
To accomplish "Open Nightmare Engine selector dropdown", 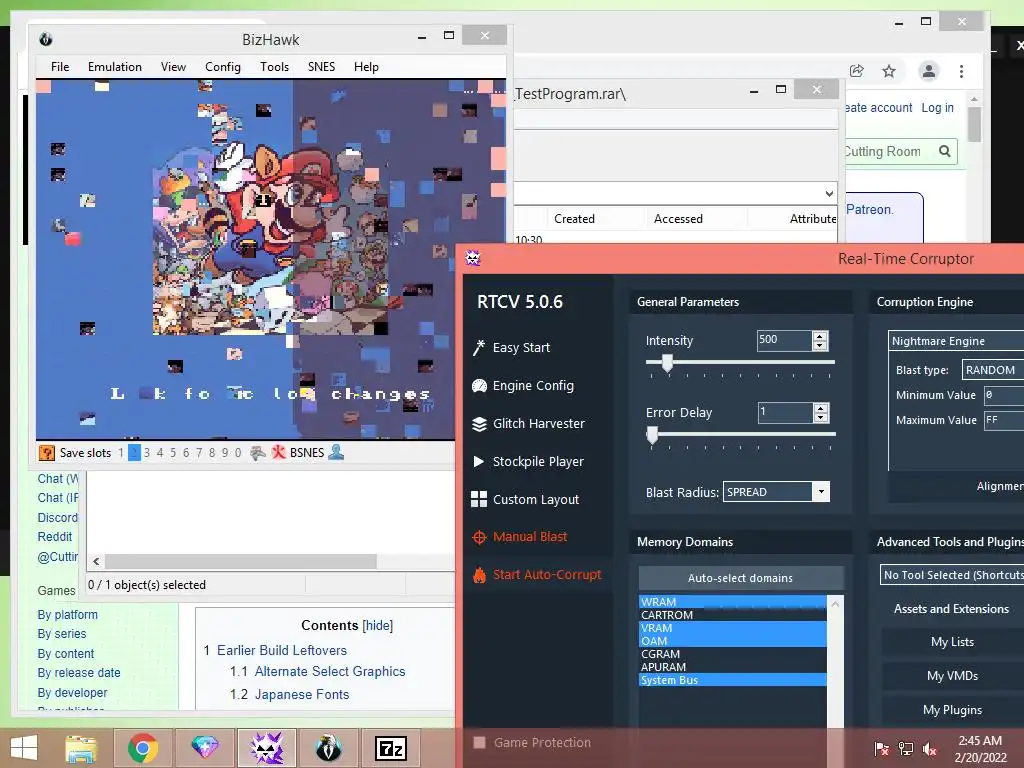I will [x=956, y=341].
